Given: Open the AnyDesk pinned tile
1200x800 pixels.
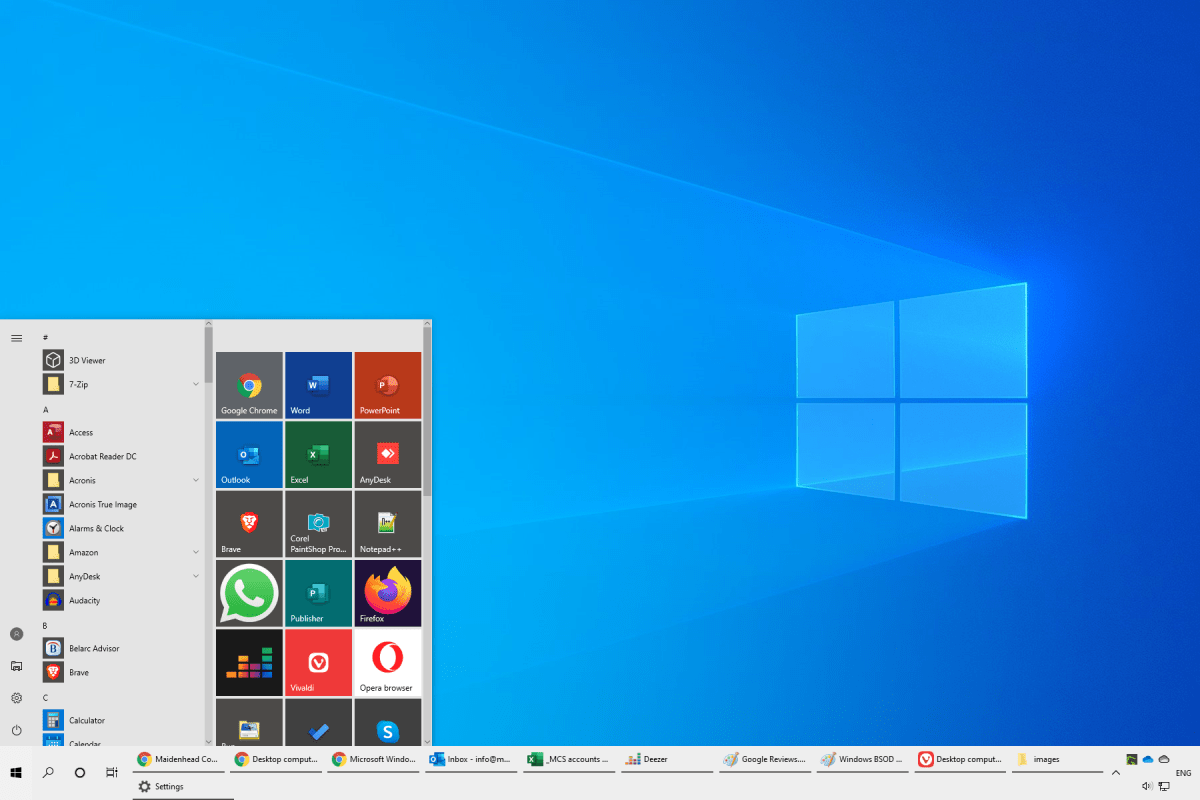Looking at the screenshot, I should coord(388,454).
